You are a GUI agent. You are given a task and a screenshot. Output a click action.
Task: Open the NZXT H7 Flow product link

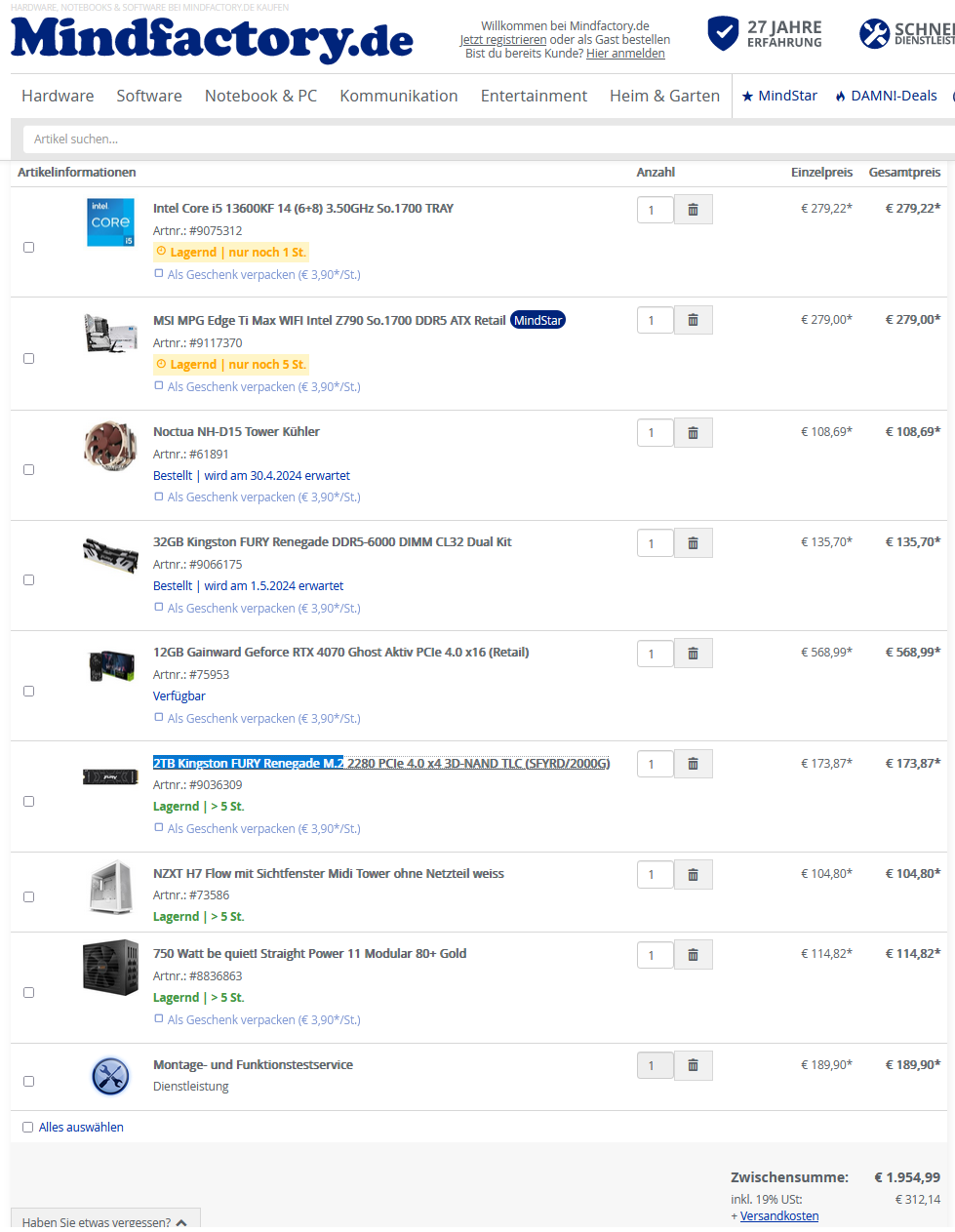(x=329, y=874)
